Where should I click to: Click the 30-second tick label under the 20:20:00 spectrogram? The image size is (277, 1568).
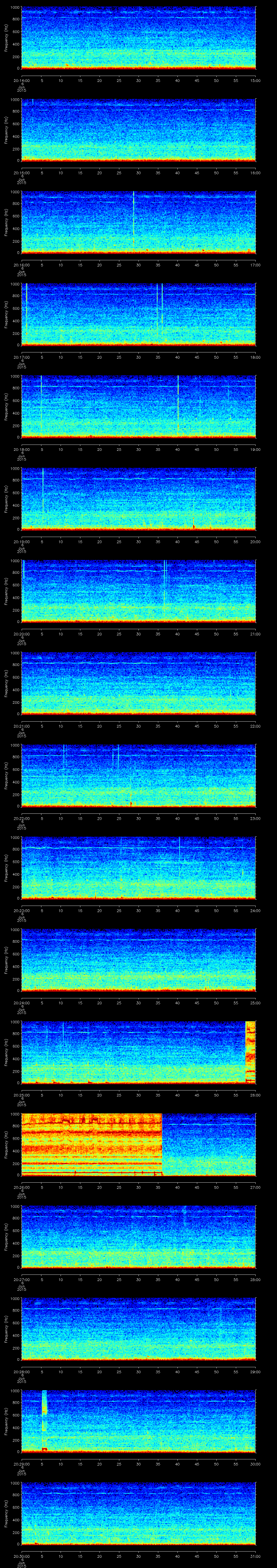pyautogui.click(x=139, y=634)
